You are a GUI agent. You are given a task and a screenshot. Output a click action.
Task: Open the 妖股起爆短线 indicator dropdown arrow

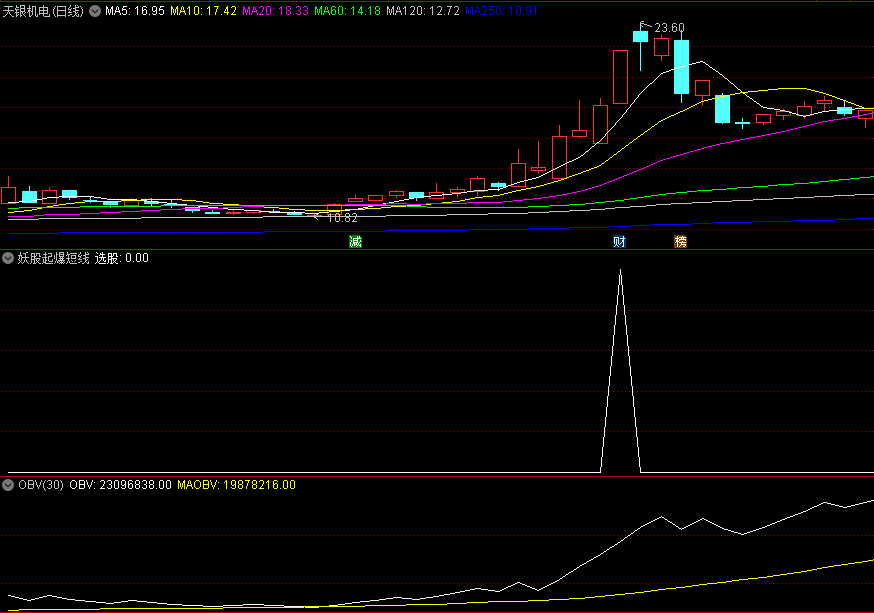point(8,258)
